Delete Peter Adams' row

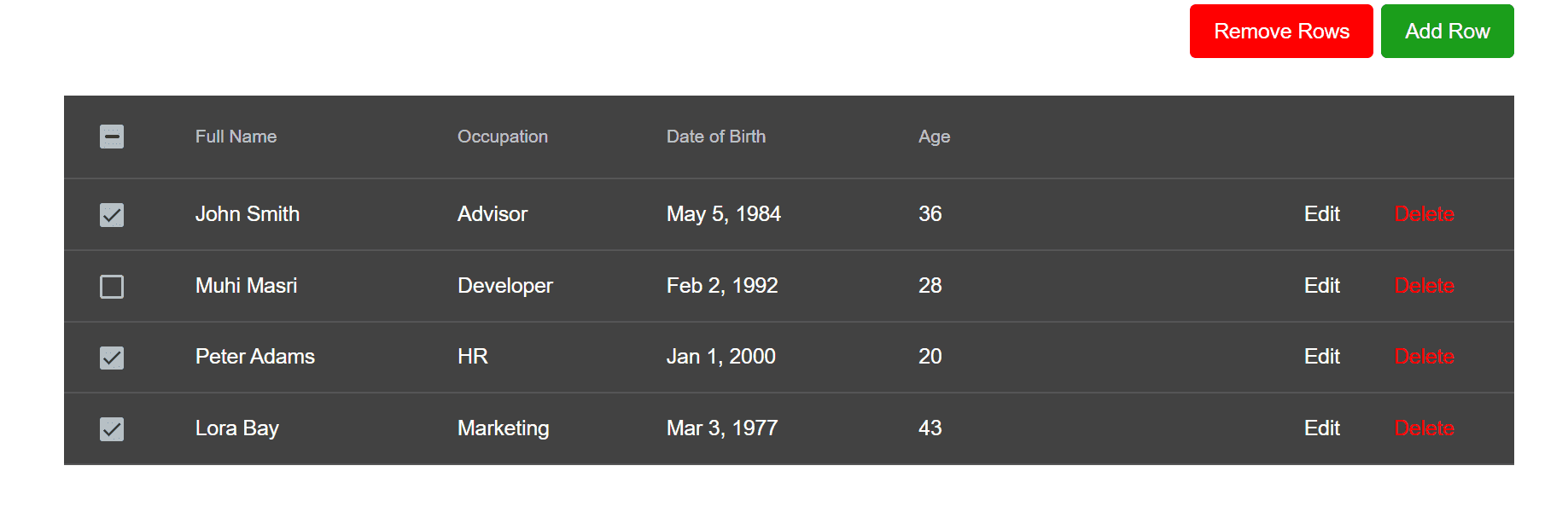(1424, 357)
